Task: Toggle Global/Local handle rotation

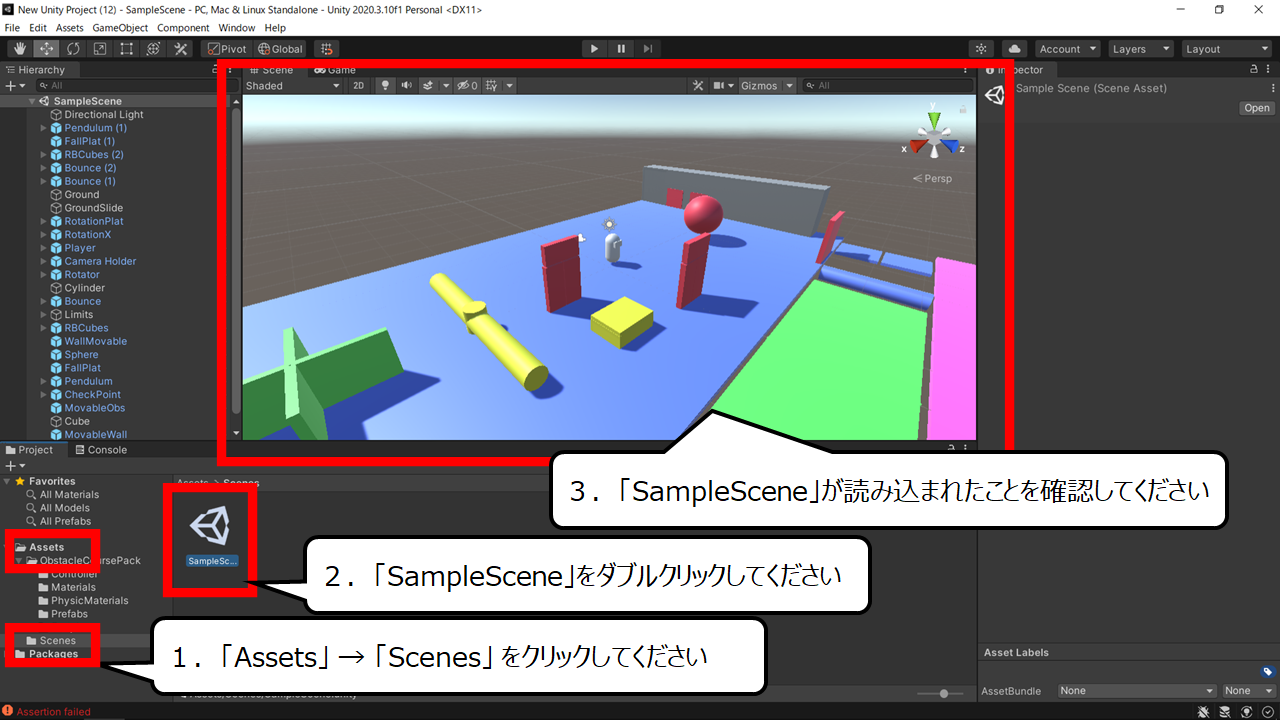Action: coord(280,48)
